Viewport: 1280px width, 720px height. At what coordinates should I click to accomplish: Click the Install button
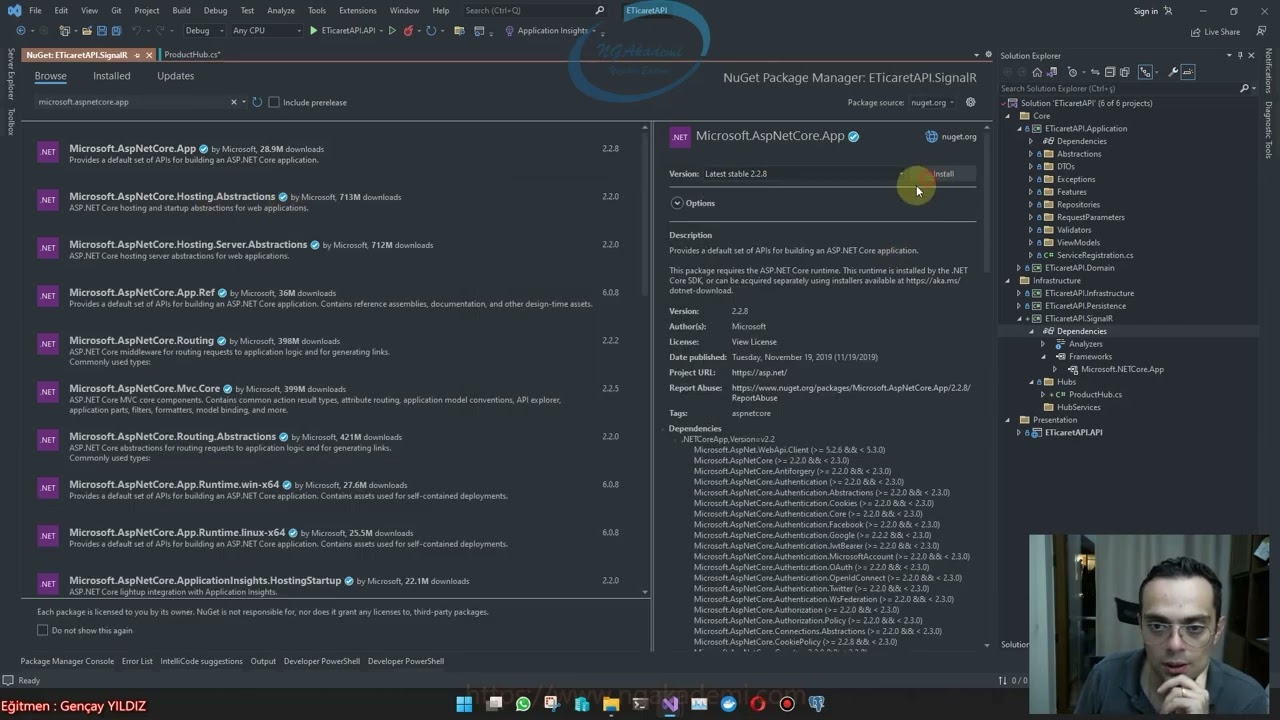(943, 174)
